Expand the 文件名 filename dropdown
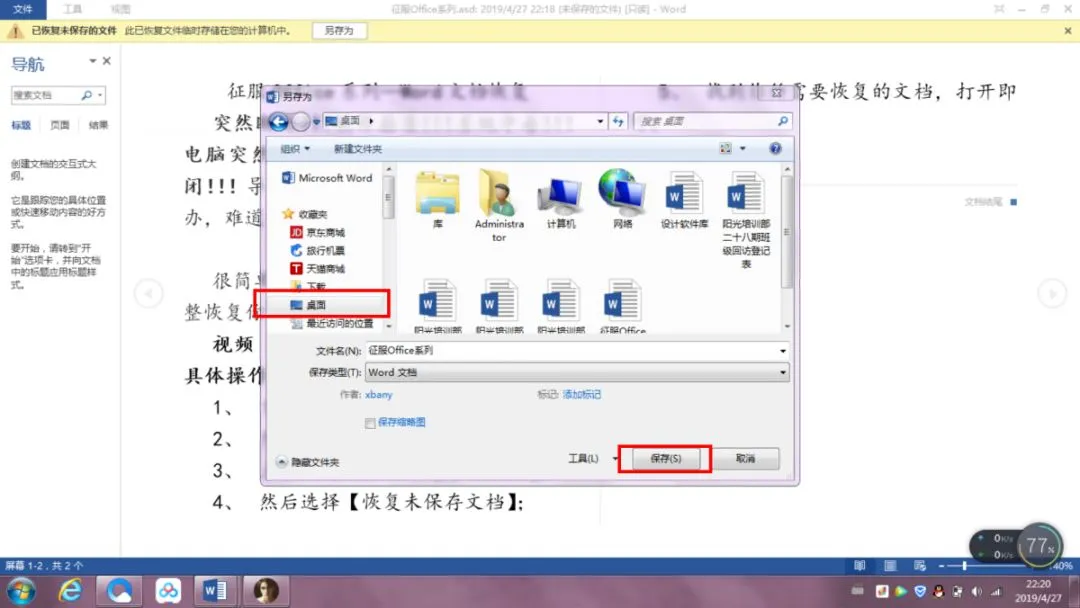The image size is (1080, 608). pos(782,350)
